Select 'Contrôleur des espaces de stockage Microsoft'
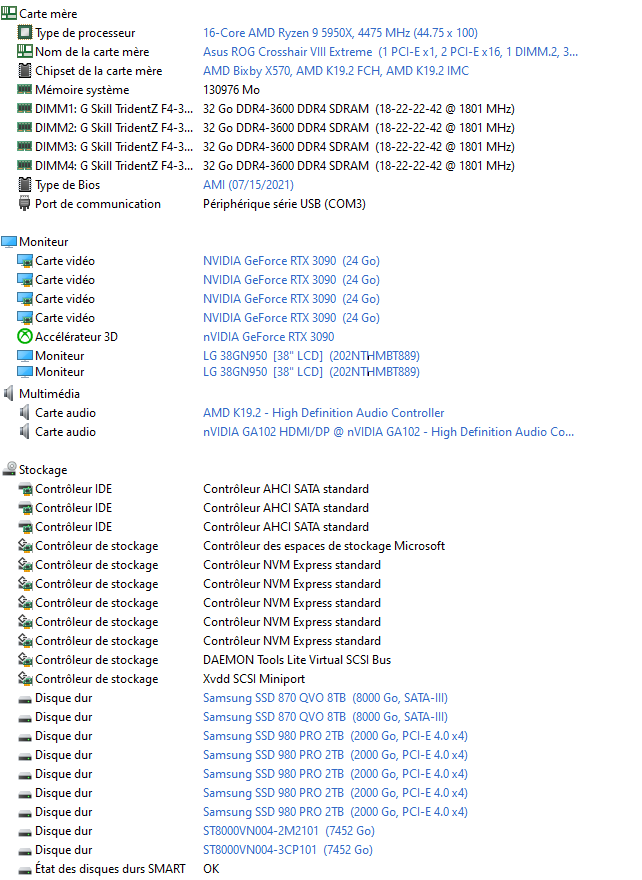Viewport: 642px width, 880px height. tap(324, 546)
